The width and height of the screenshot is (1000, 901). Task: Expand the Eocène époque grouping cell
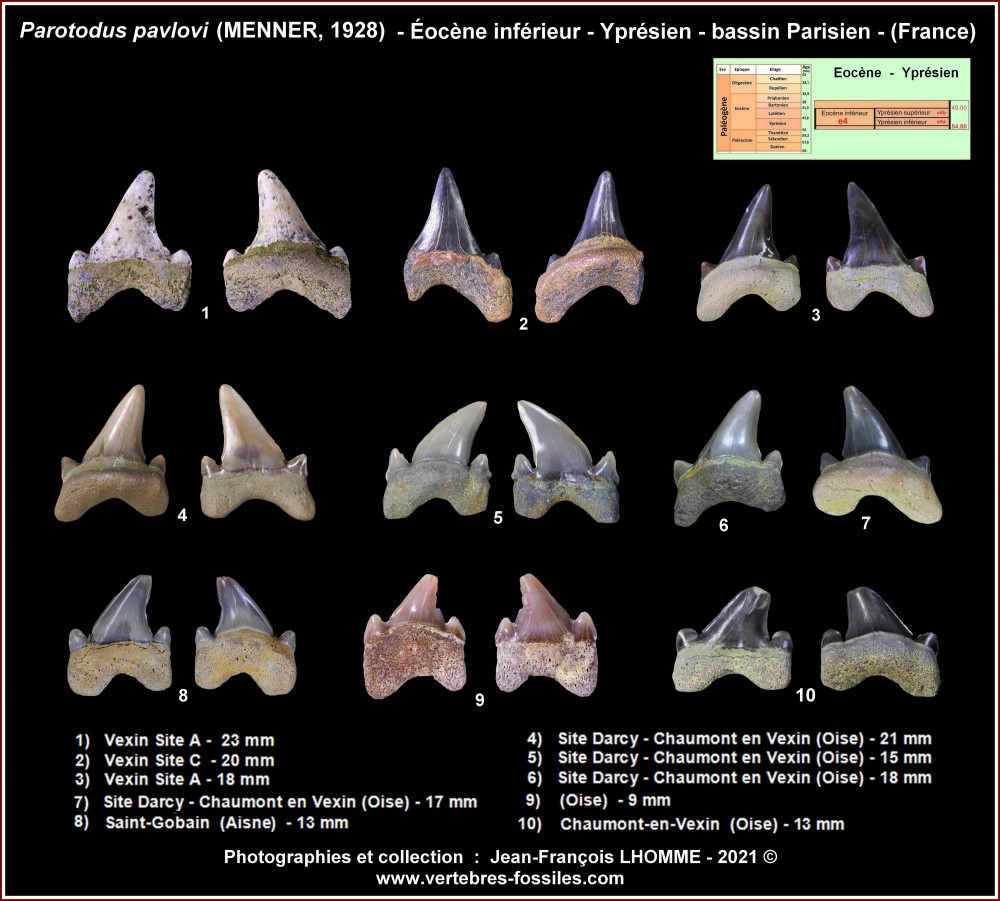[x=740, y=108]
